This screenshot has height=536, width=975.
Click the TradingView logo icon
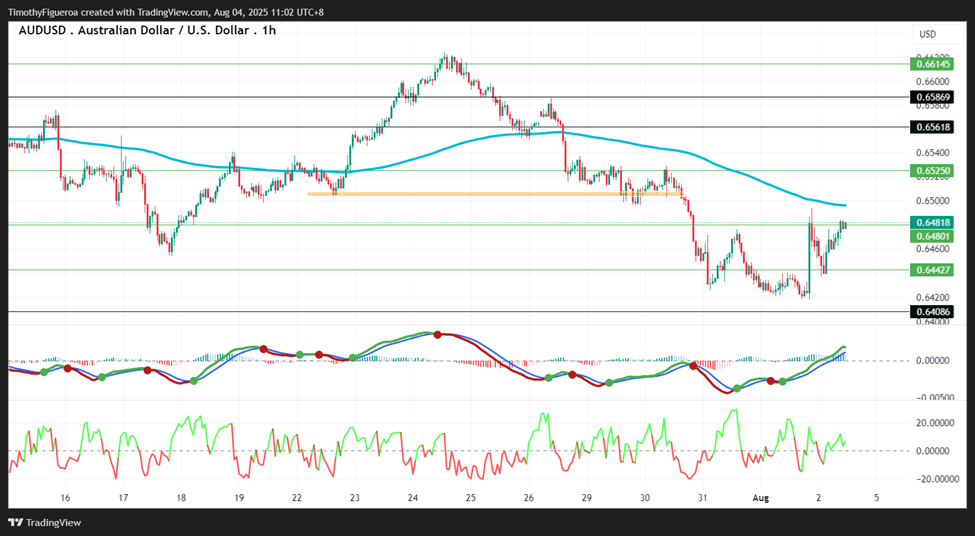click(x=16, y=522)
